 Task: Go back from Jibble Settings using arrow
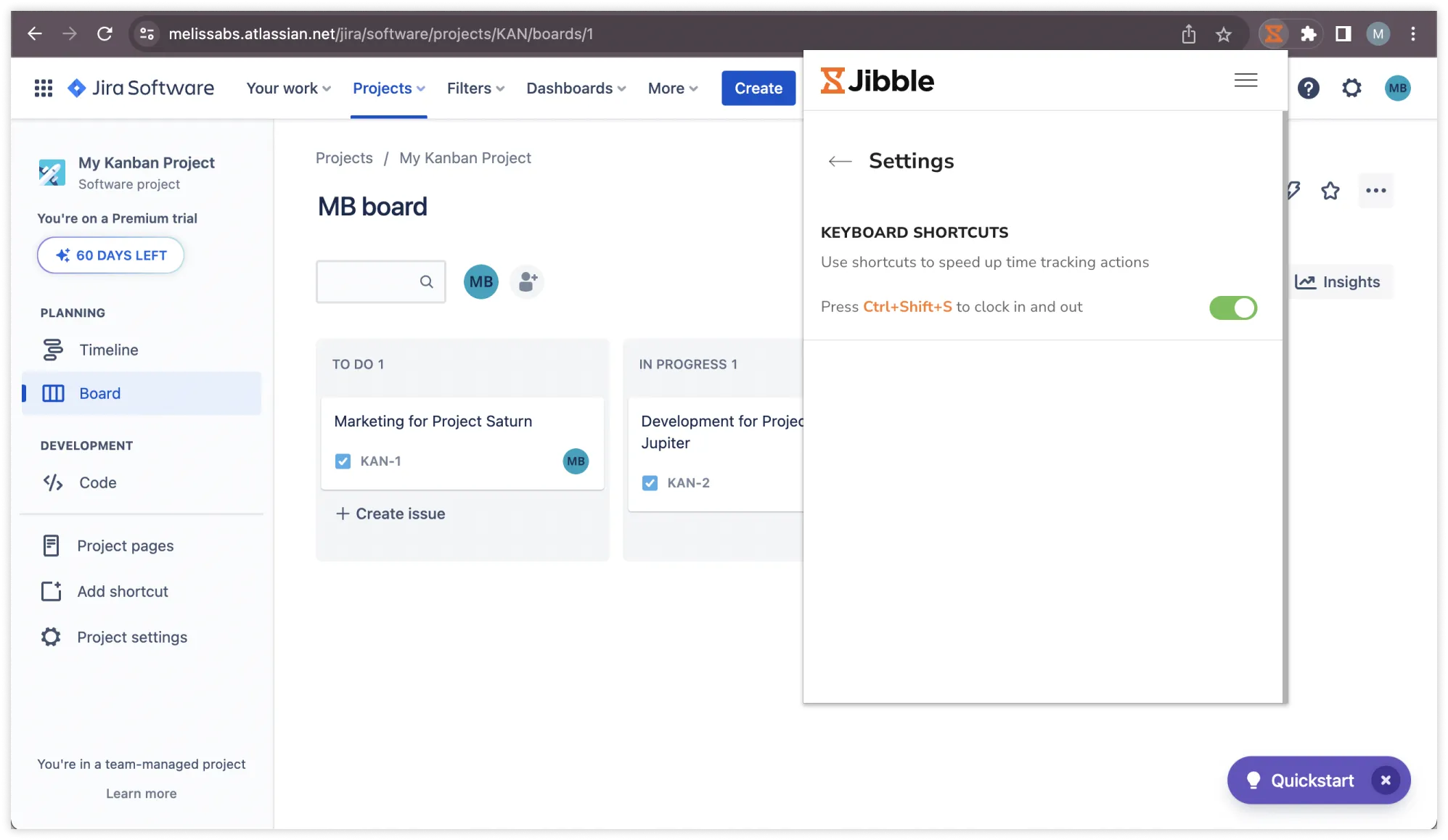pos(840,161)
